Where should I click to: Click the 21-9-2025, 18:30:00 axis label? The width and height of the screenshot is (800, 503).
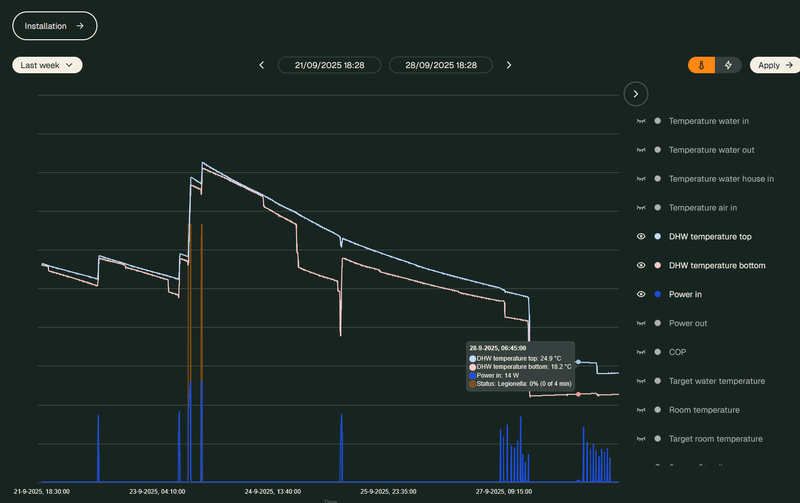coord(42,492)
